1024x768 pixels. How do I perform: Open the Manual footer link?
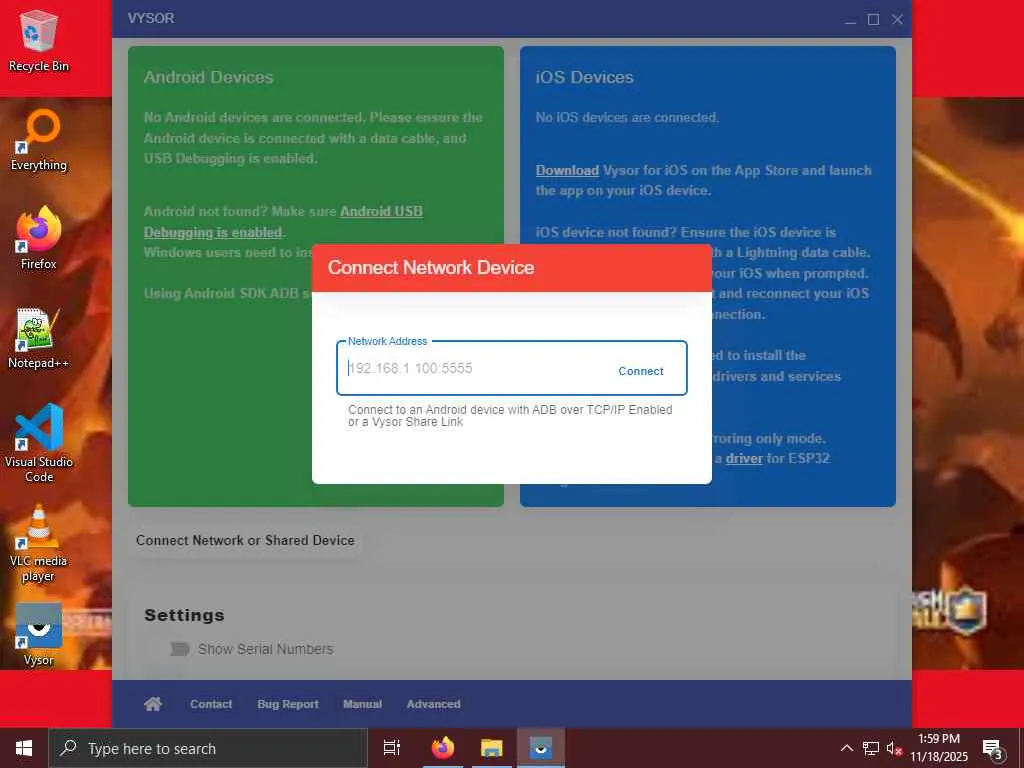tap(362, 704)
